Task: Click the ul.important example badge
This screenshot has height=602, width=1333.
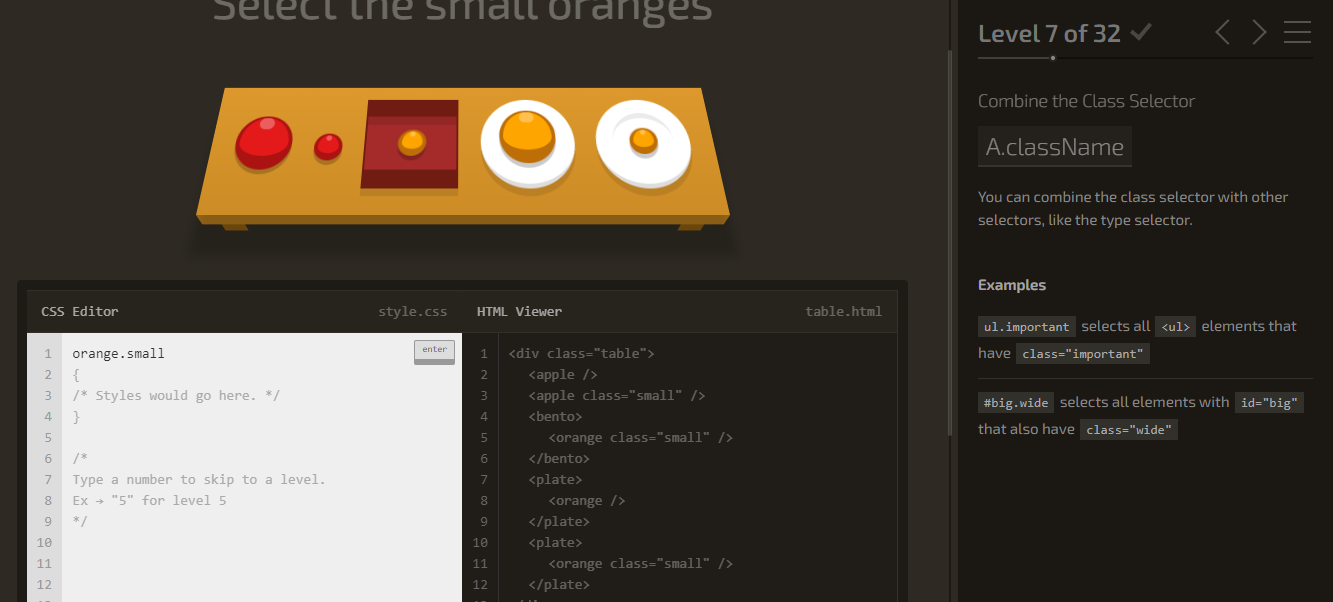Action: coord(1026,326)
